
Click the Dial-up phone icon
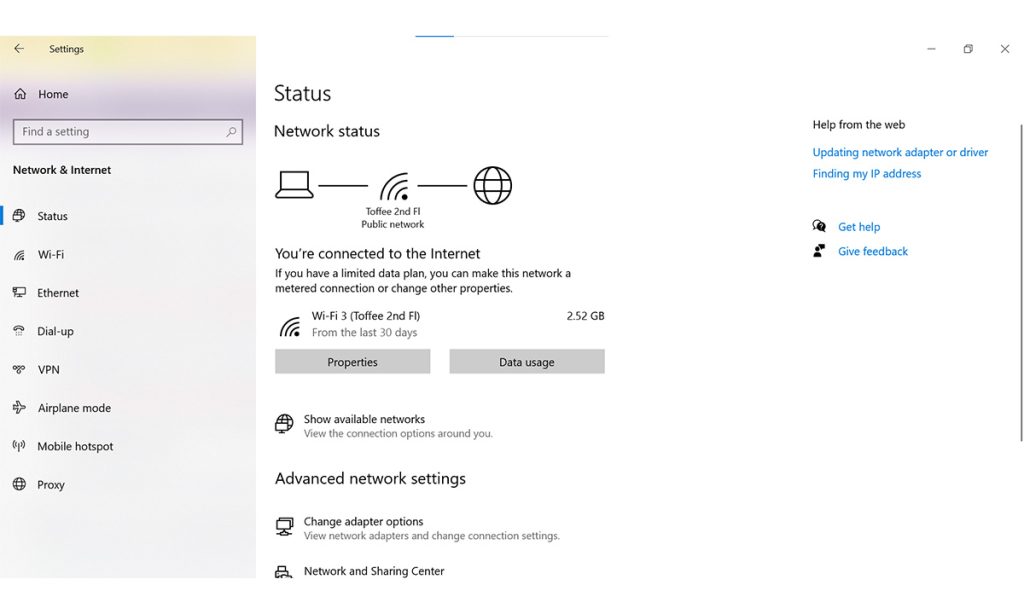20,331
